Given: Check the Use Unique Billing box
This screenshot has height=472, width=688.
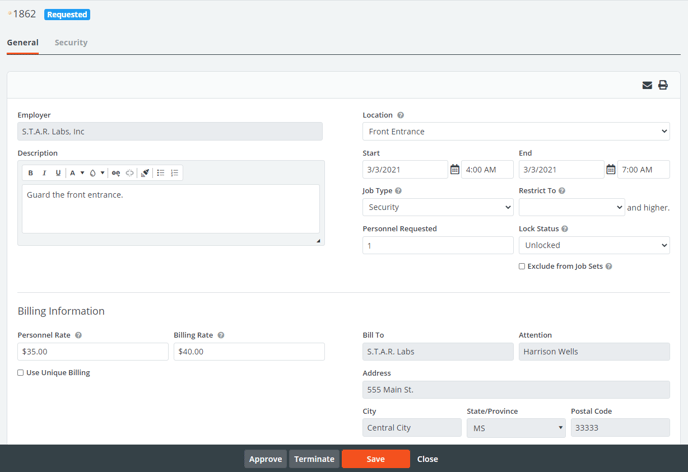Looking at the screenshot, I should 21,373.
